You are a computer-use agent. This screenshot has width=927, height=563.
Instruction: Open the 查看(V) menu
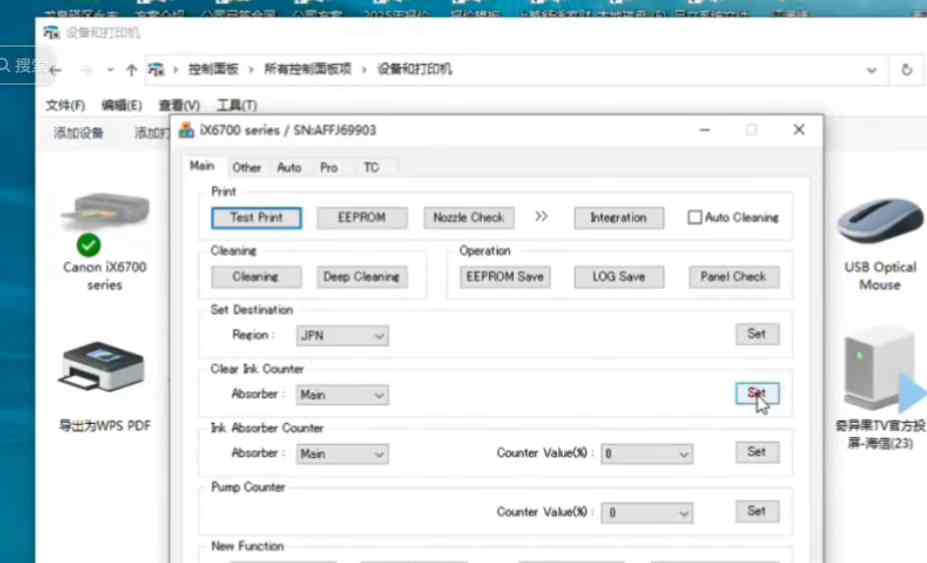pyautogui.click(x=179, y=105)
